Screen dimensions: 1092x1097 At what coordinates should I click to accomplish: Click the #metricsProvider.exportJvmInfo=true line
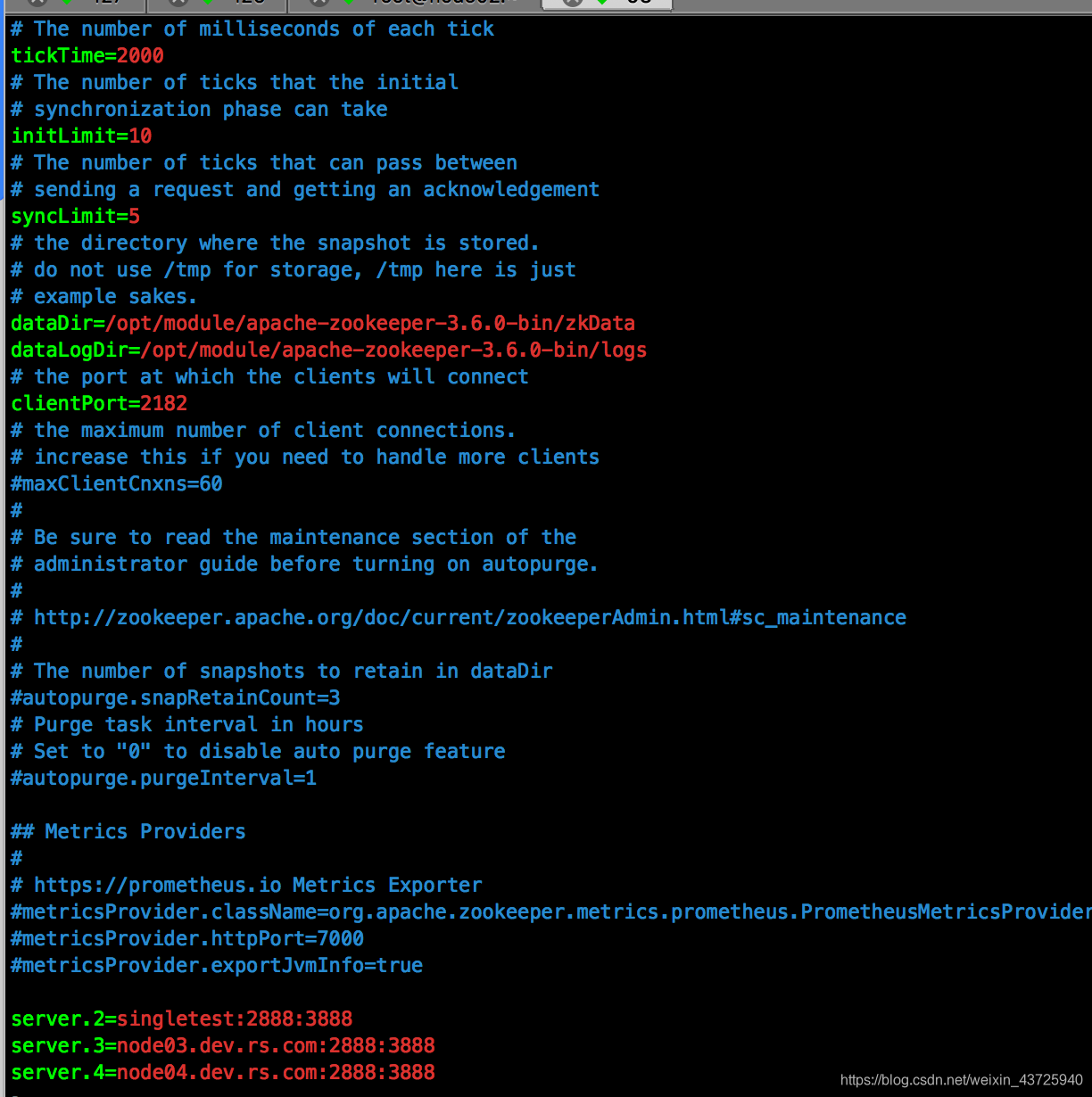coord(217,965)
